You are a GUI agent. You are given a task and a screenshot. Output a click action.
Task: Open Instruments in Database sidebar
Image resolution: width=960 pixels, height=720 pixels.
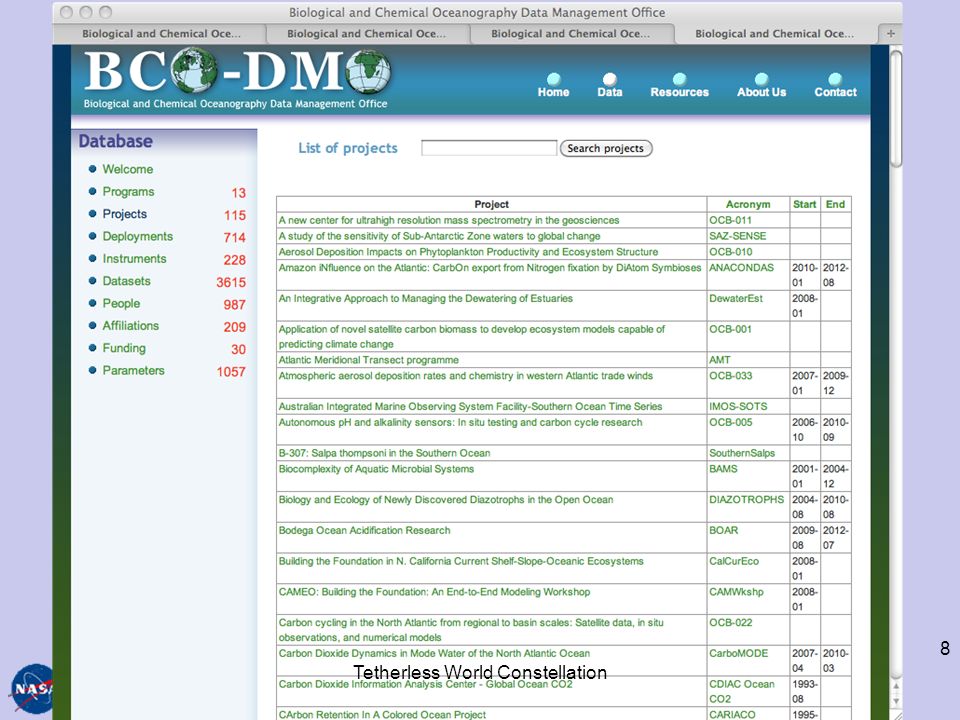tap(134, 258)
